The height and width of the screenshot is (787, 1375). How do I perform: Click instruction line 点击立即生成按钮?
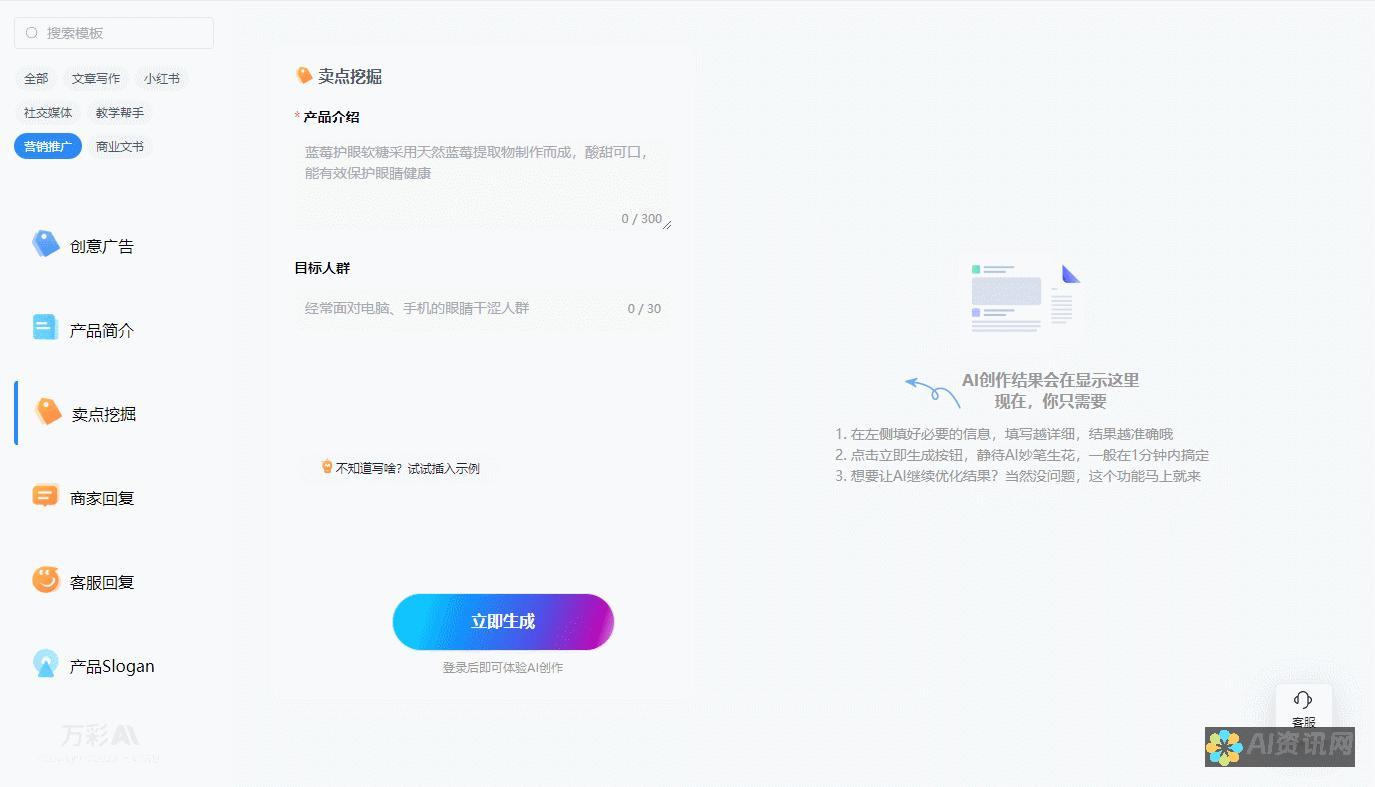click(1022, 455)
